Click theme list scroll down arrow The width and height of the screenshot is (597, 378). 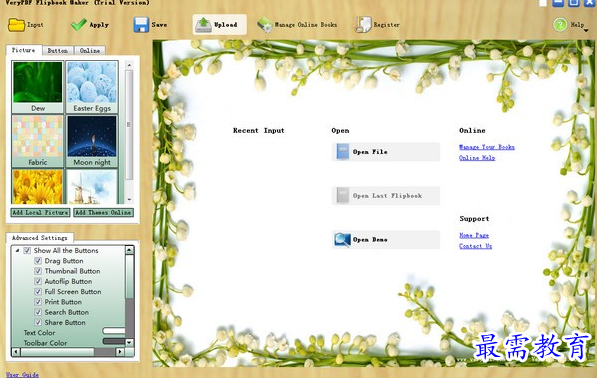coord(129,199)
